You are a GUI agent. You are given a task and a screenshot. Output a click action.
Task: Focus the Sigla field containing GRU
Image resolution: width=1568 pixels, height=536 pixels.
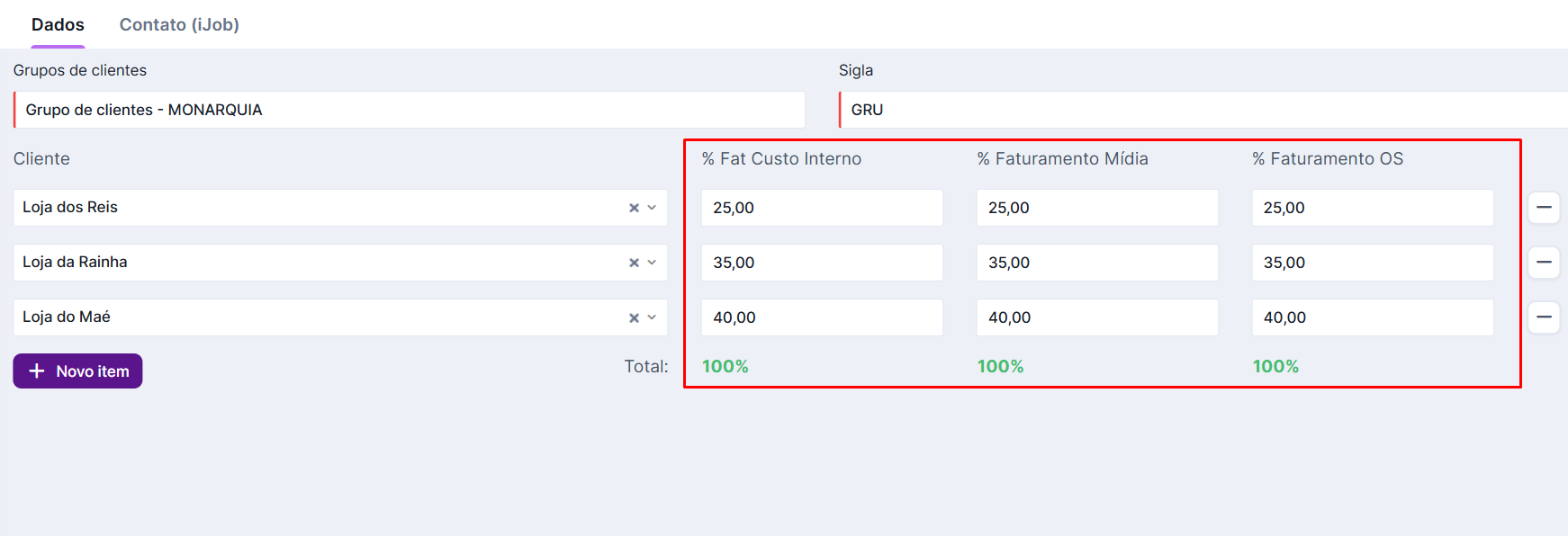pyautogui.click(x=1202, y=110)
